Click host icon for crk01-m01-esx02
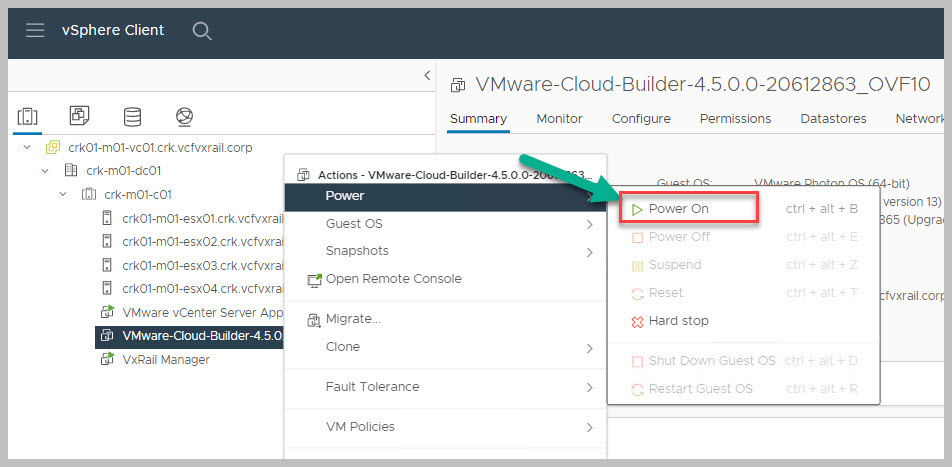The width and height of the screenshot is (952, 467). point(107,241)
